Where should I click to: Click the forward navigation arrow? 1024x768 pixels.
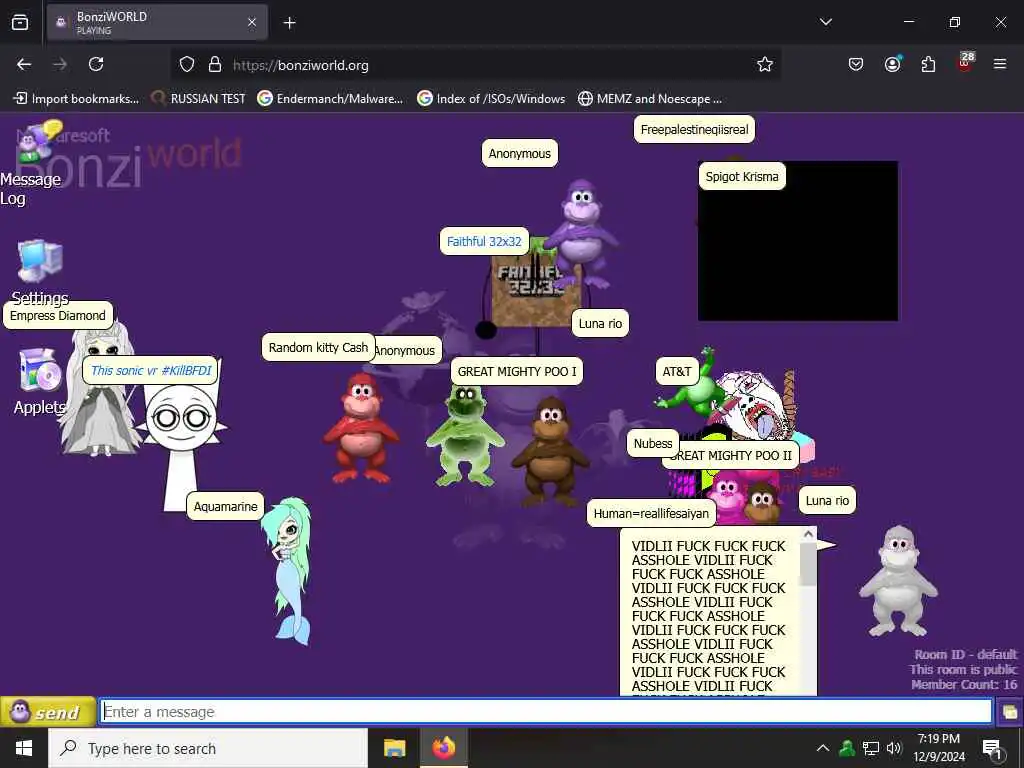(x=60, y=64)
